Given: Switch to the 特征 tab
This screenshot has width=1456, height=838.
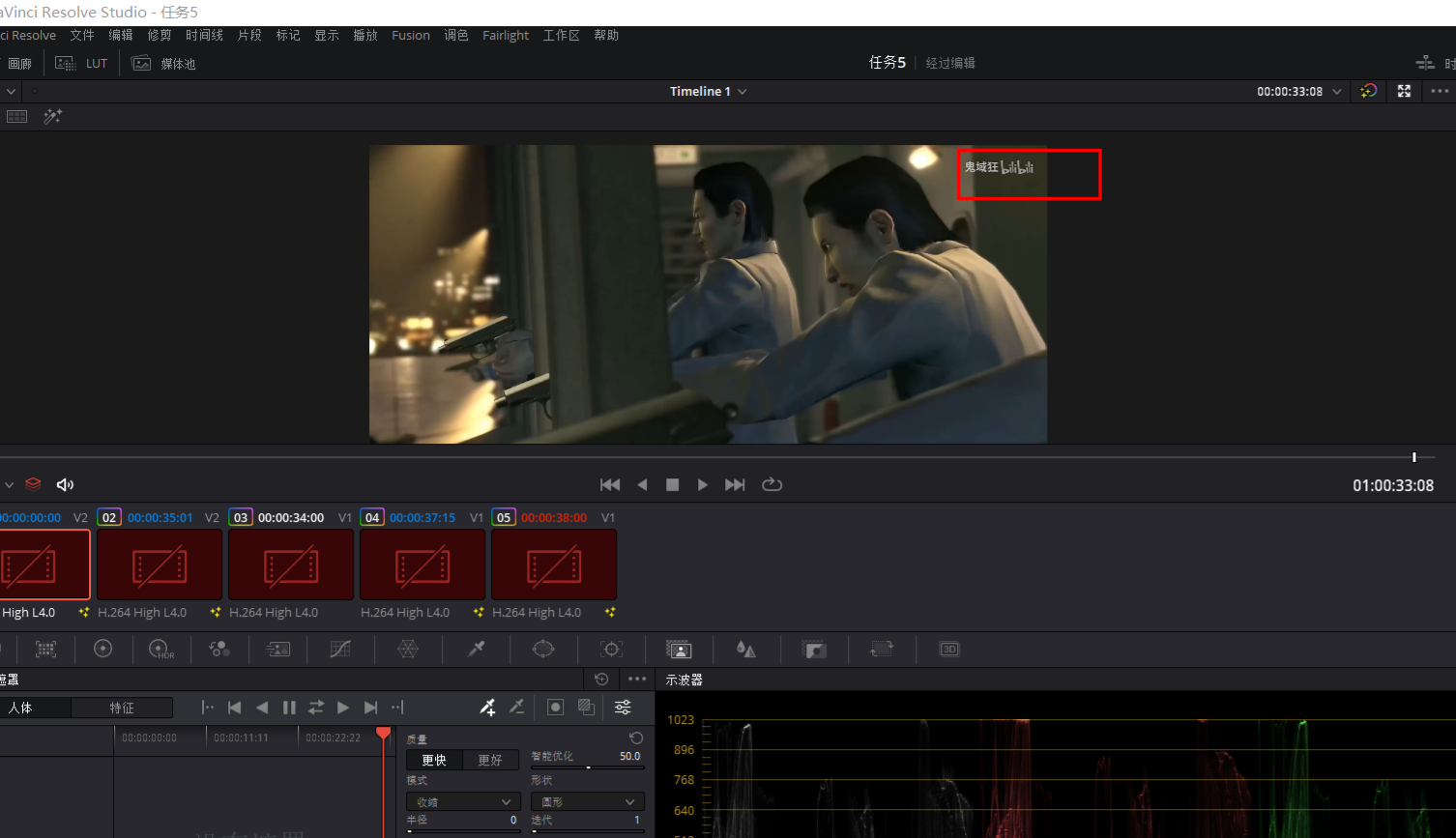Looking at the screenshot, I should coord(122,708).
